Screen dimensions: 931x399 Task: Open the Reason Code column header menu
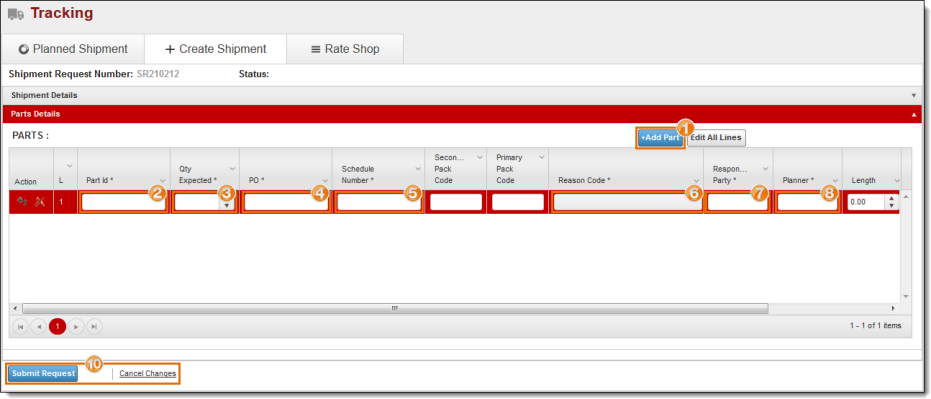pyautogui.click(x=696, y=180)
